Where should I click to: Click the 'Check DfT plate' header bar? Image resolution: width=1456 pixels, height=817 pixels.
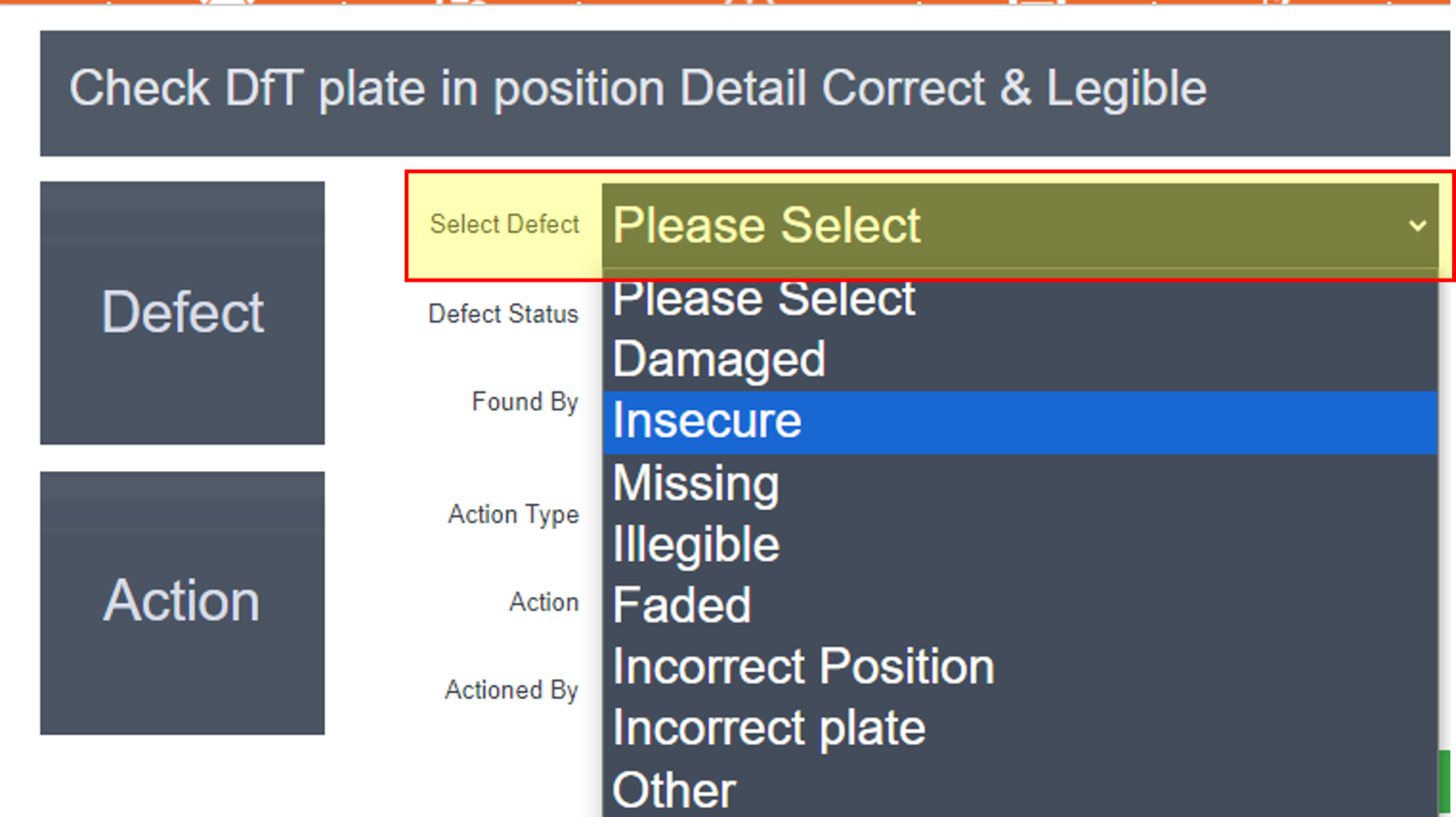745,93
